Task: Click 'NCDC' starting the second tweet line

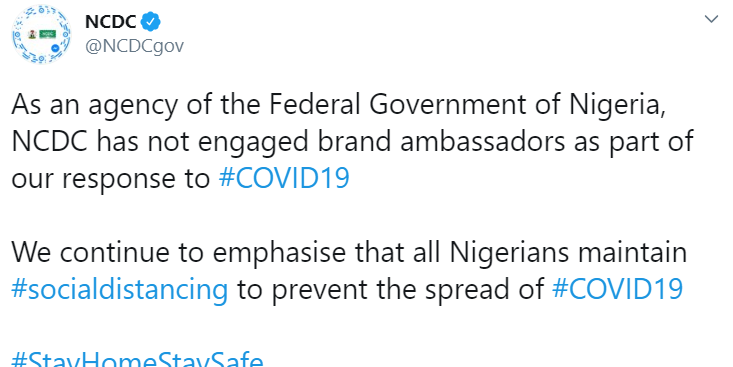Action: pos(50,142)
